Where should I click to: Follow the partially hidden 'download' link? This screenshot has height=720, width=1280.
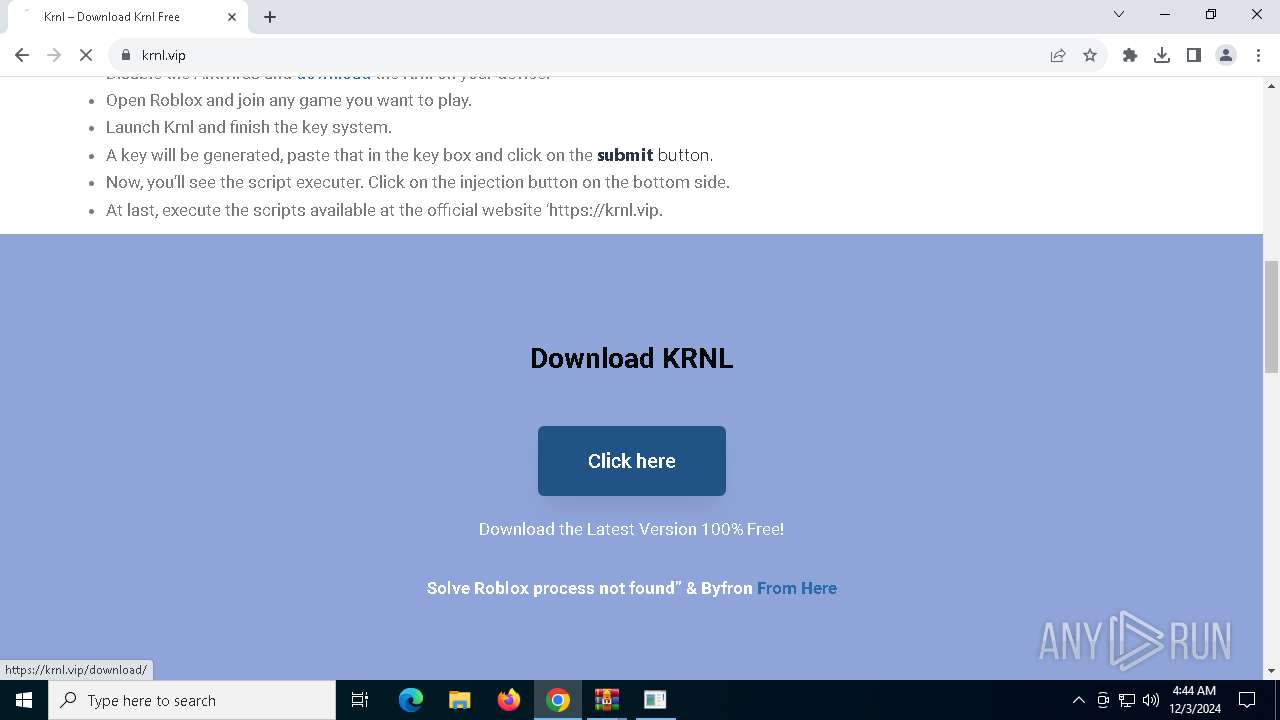[x=333, y=76]
